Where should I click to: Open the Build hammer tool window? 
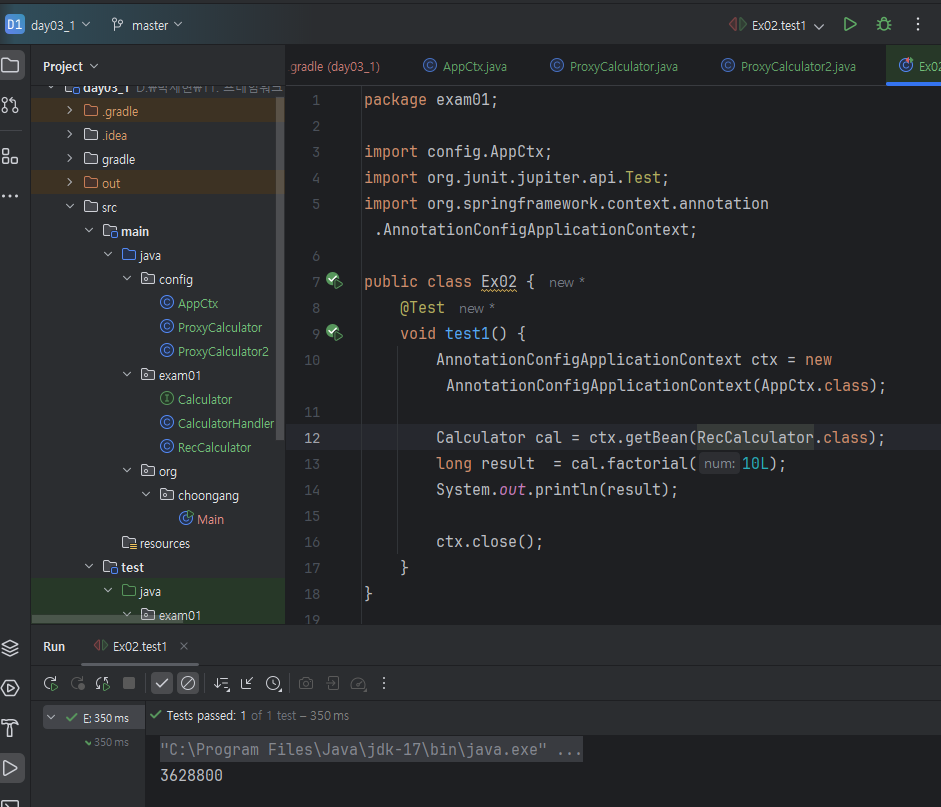pos(10,727)
